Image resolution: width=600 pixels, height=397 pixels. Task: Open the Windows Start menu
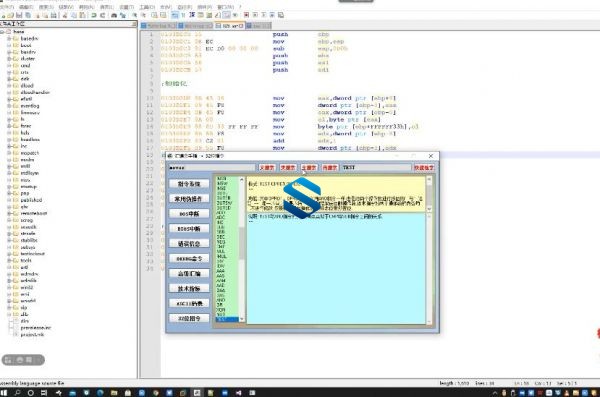4,393
